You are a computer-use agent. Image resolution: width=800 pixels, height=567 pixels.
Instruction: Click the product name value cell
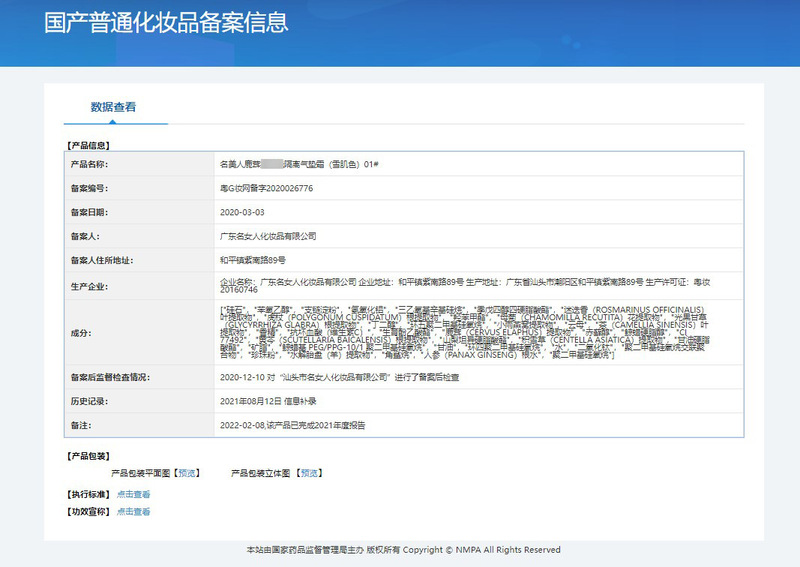tap(298, 163)
